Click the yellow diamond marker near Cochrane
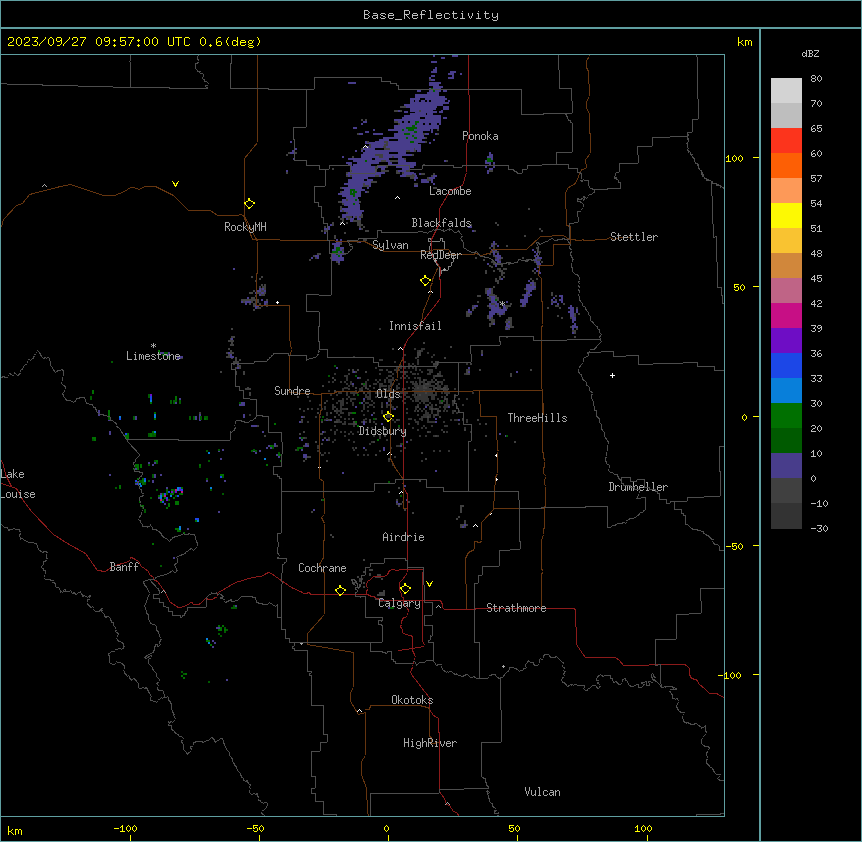This screenshot has height=842, width=862. coord(340,590)
